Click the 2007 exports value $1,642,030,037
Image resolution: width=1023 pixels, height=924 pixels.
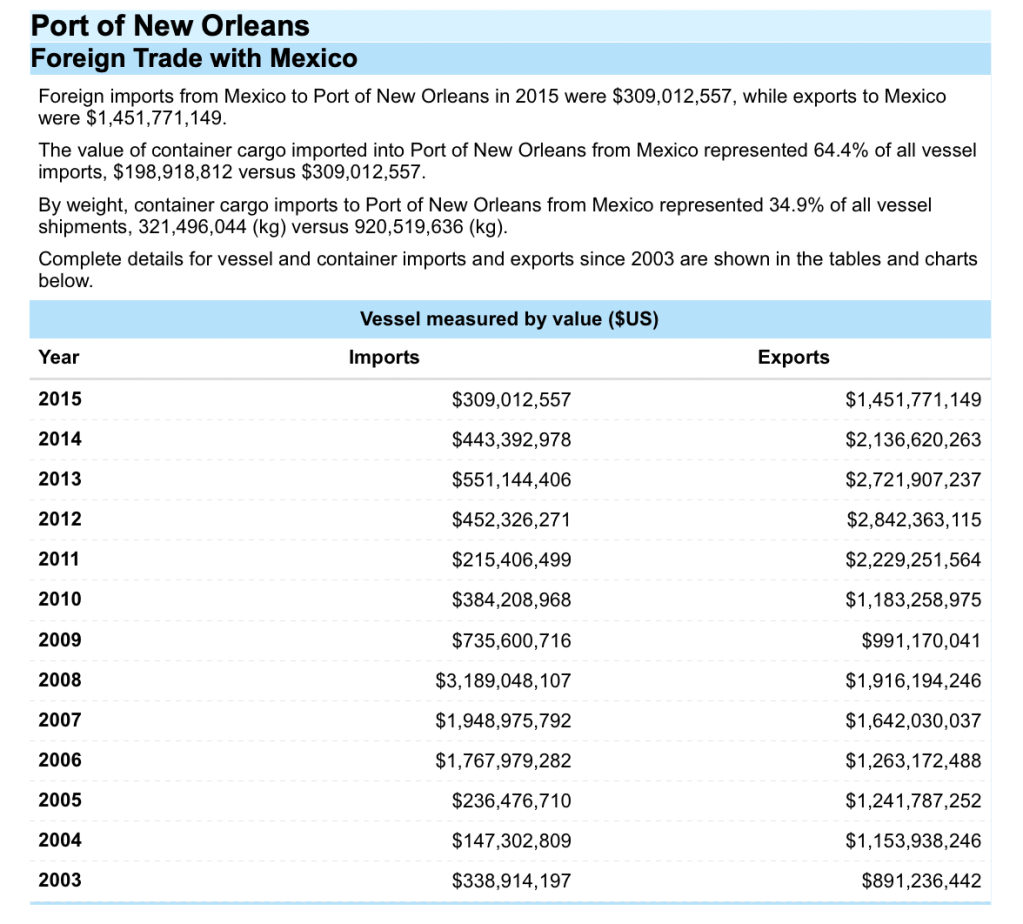(x=913, y=720)
